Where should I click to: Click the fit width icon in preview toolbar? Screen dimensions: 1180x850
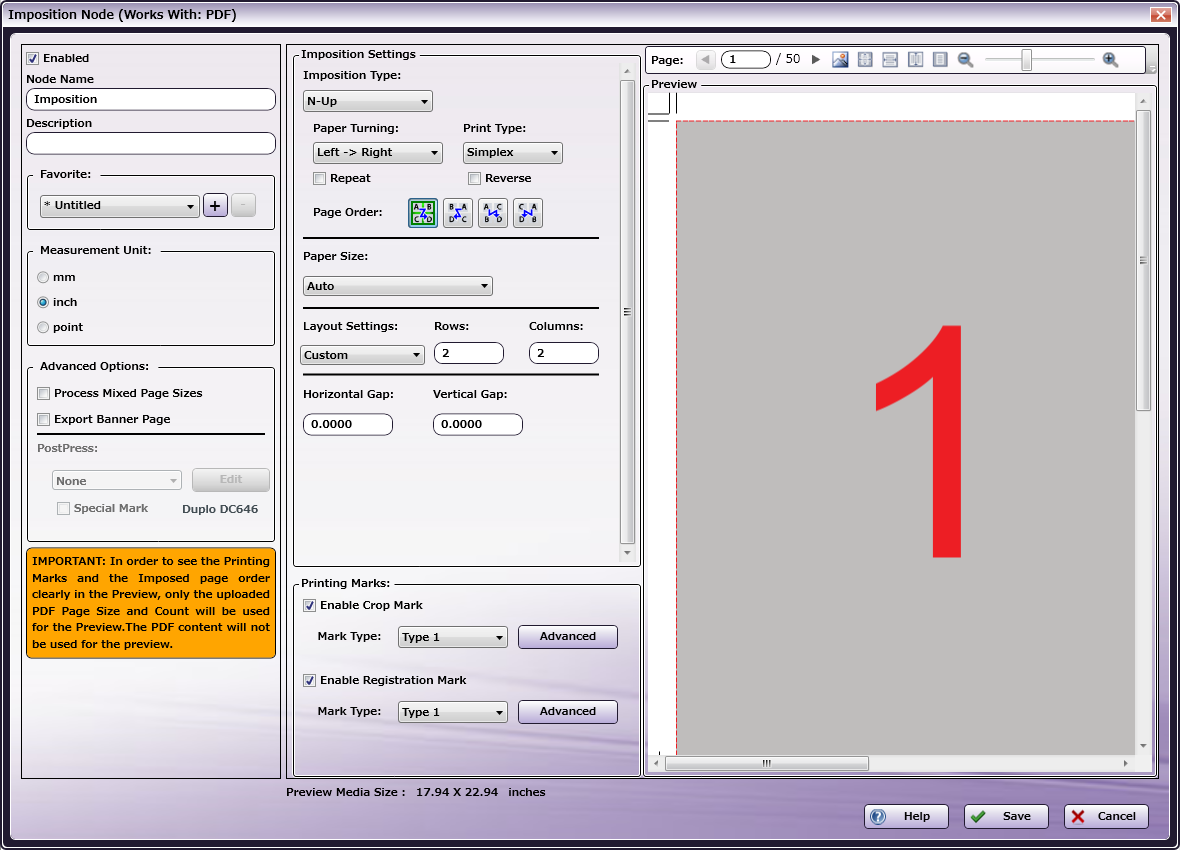point(890,59)
